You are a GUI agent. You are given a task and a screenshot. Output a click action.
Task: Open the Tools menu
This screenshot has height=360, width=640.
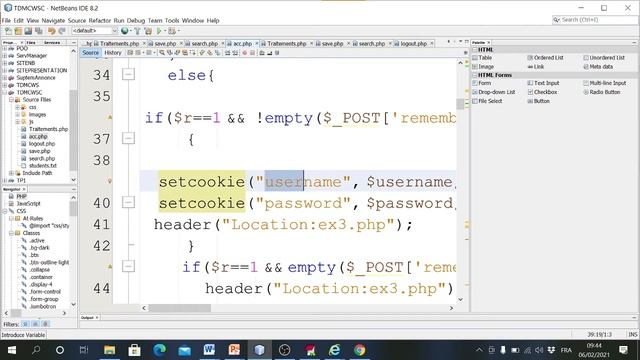172,20
